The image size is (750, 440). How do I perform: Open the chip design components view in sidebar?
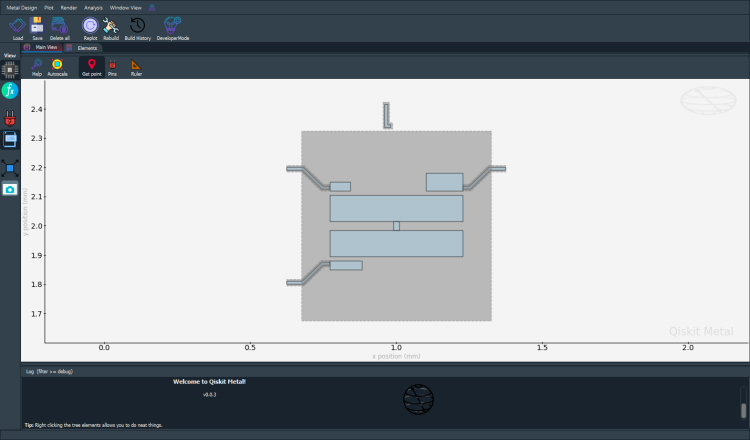pos(10,70)
